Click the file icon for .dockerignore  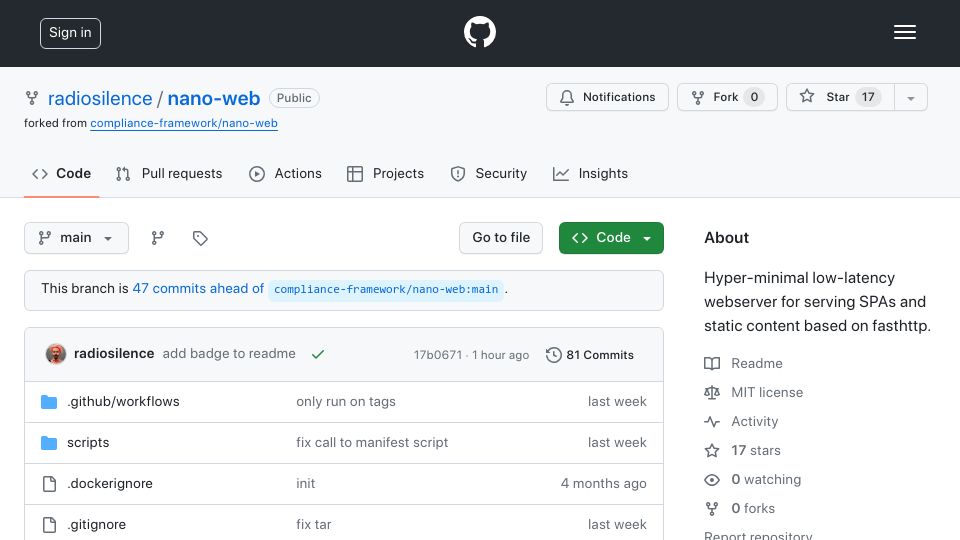pyautogui.click(x=49, y=484)
